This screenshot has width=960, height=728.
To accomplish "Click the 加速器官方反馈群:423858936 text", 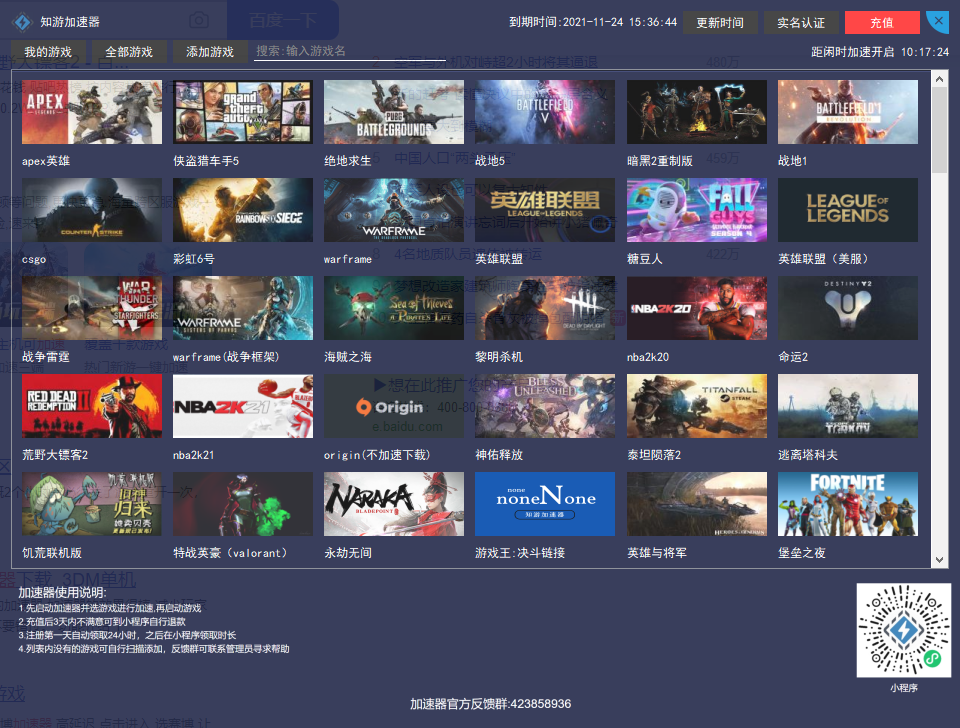I will 490,704.
